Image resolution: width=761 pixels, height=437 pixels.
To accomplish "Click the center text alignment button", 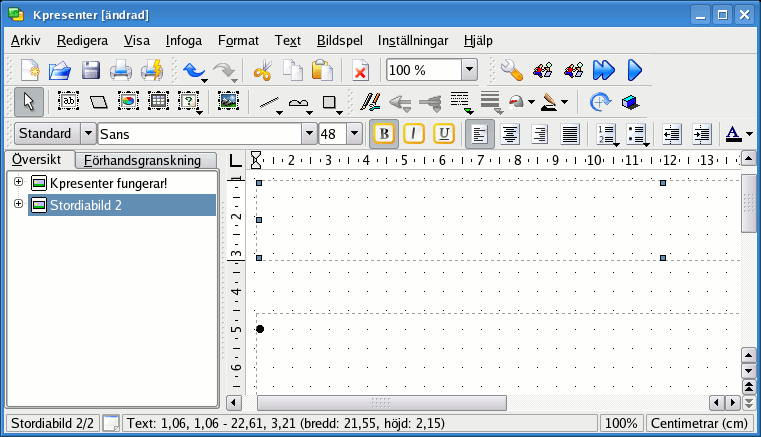I will click(510, 133).
